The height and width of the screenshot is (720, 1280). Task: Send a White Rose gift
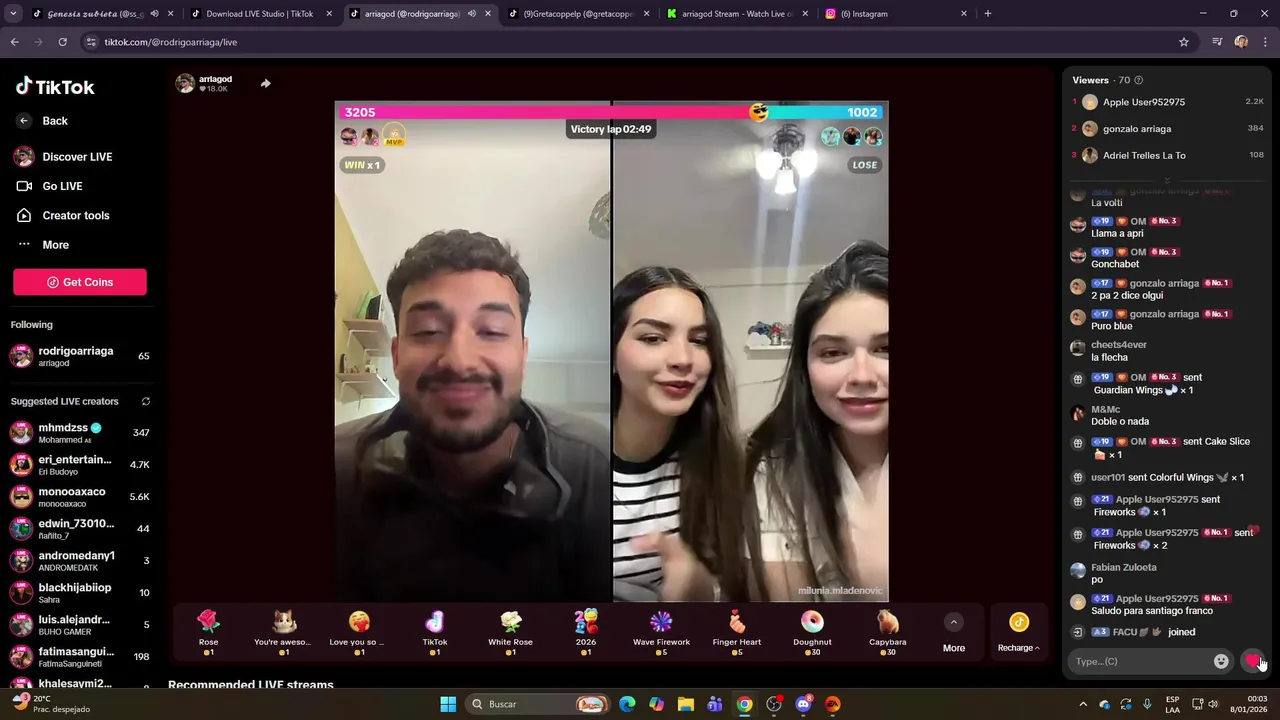(x=510, y=632)
